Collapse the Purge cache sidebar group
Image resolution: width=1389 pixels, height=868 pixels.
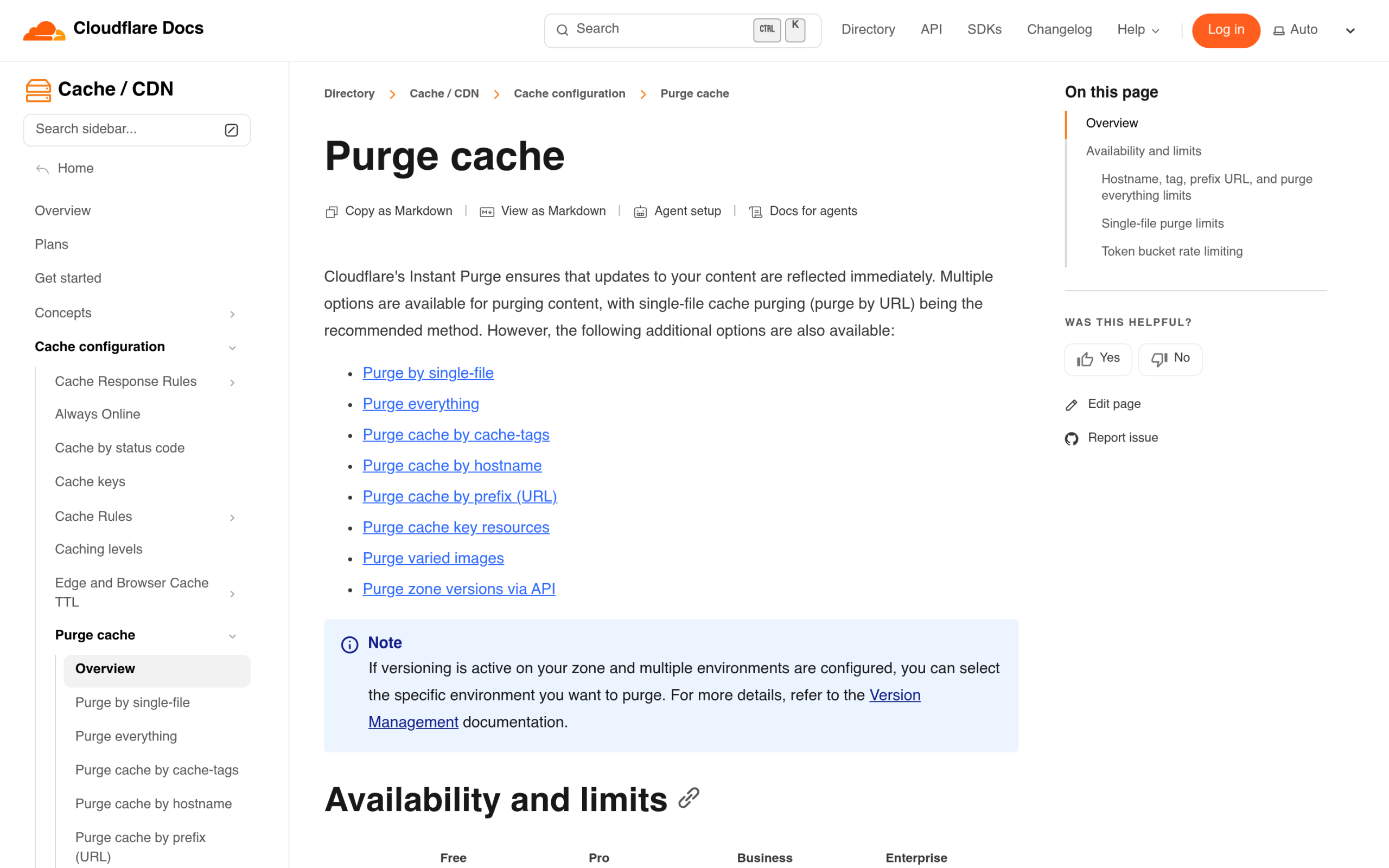(232, 636)
